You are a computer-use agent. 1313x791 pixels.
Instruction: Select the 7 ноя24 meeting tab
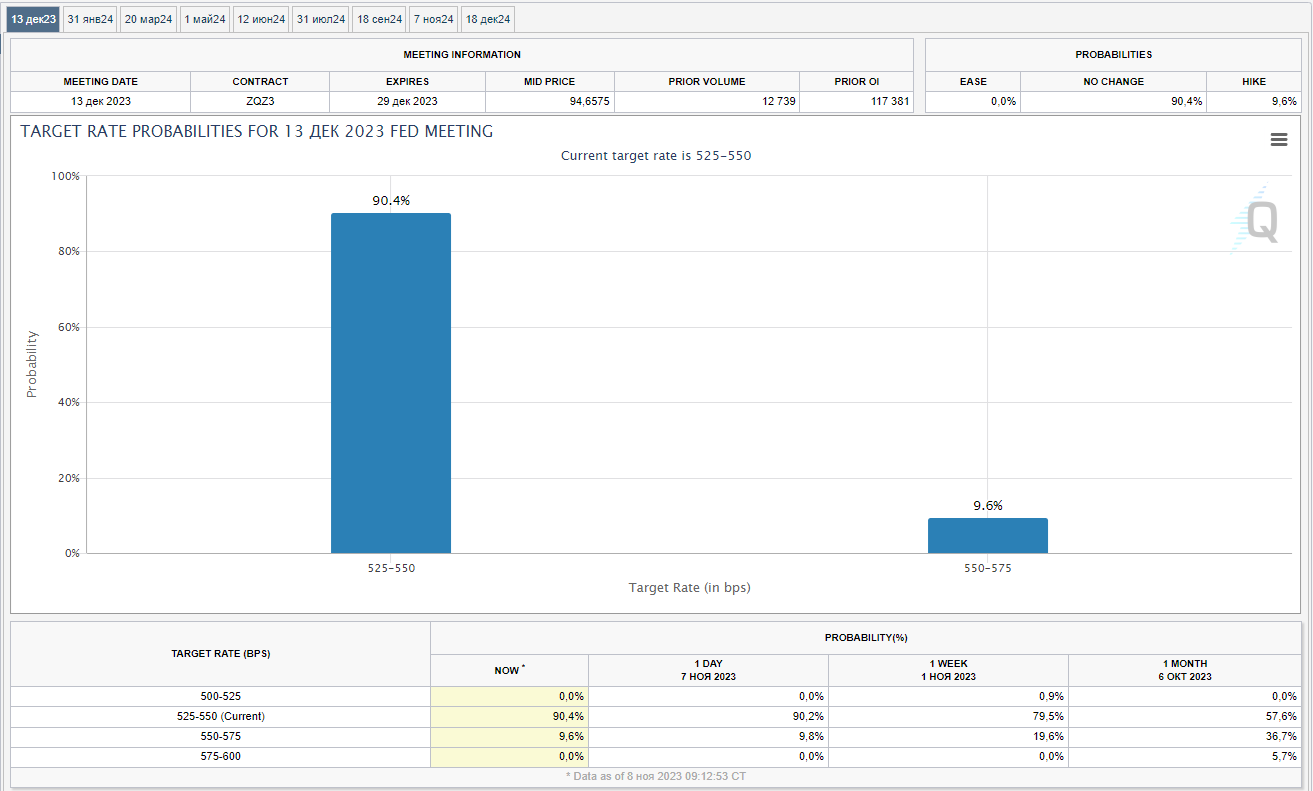(434, 19)
